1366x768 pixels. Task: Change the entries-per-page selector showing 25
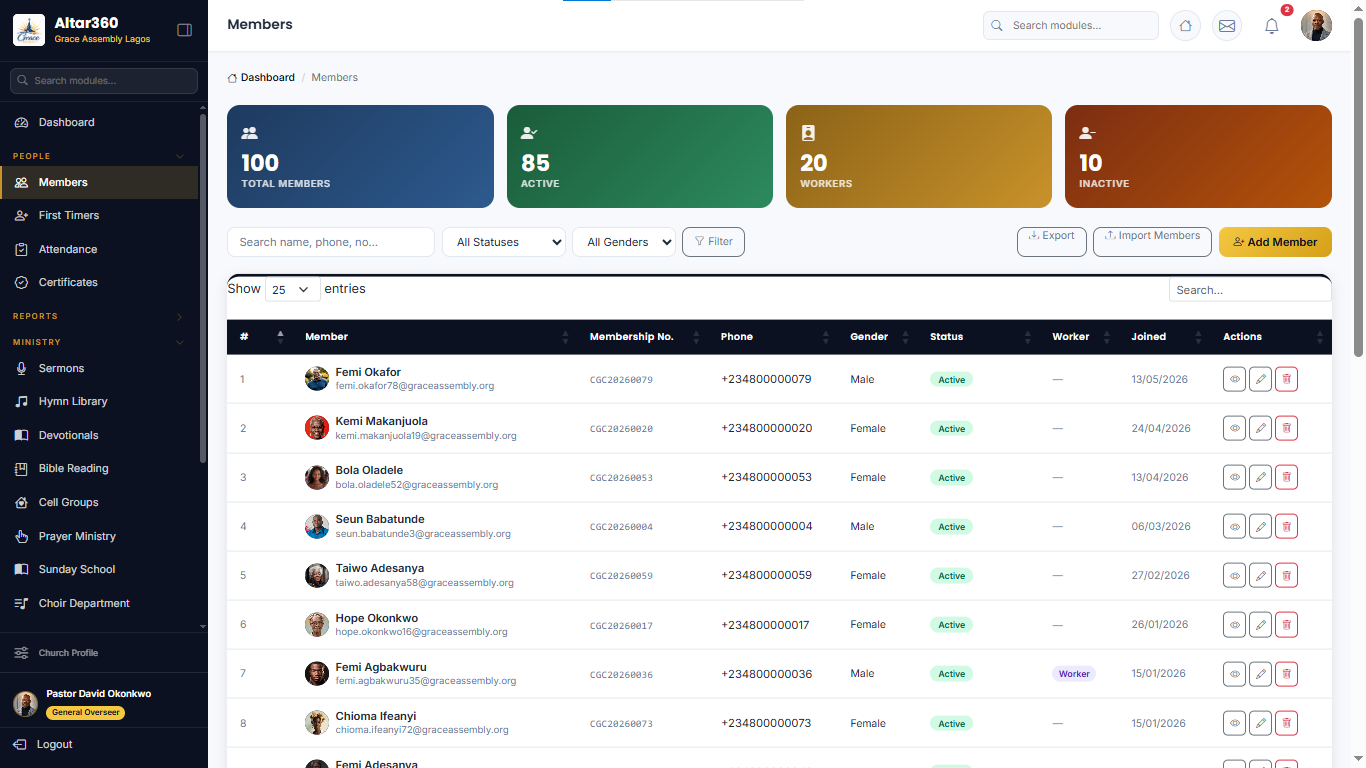[x=292, y=289]
